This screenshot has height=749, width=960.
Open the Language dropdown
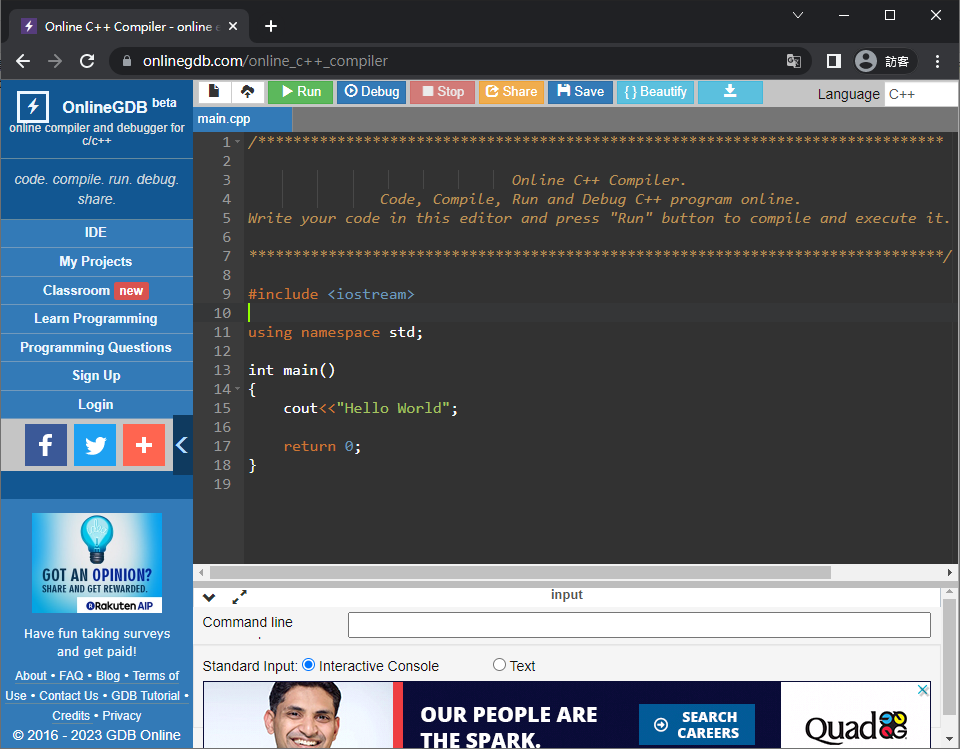coord(920,94)
